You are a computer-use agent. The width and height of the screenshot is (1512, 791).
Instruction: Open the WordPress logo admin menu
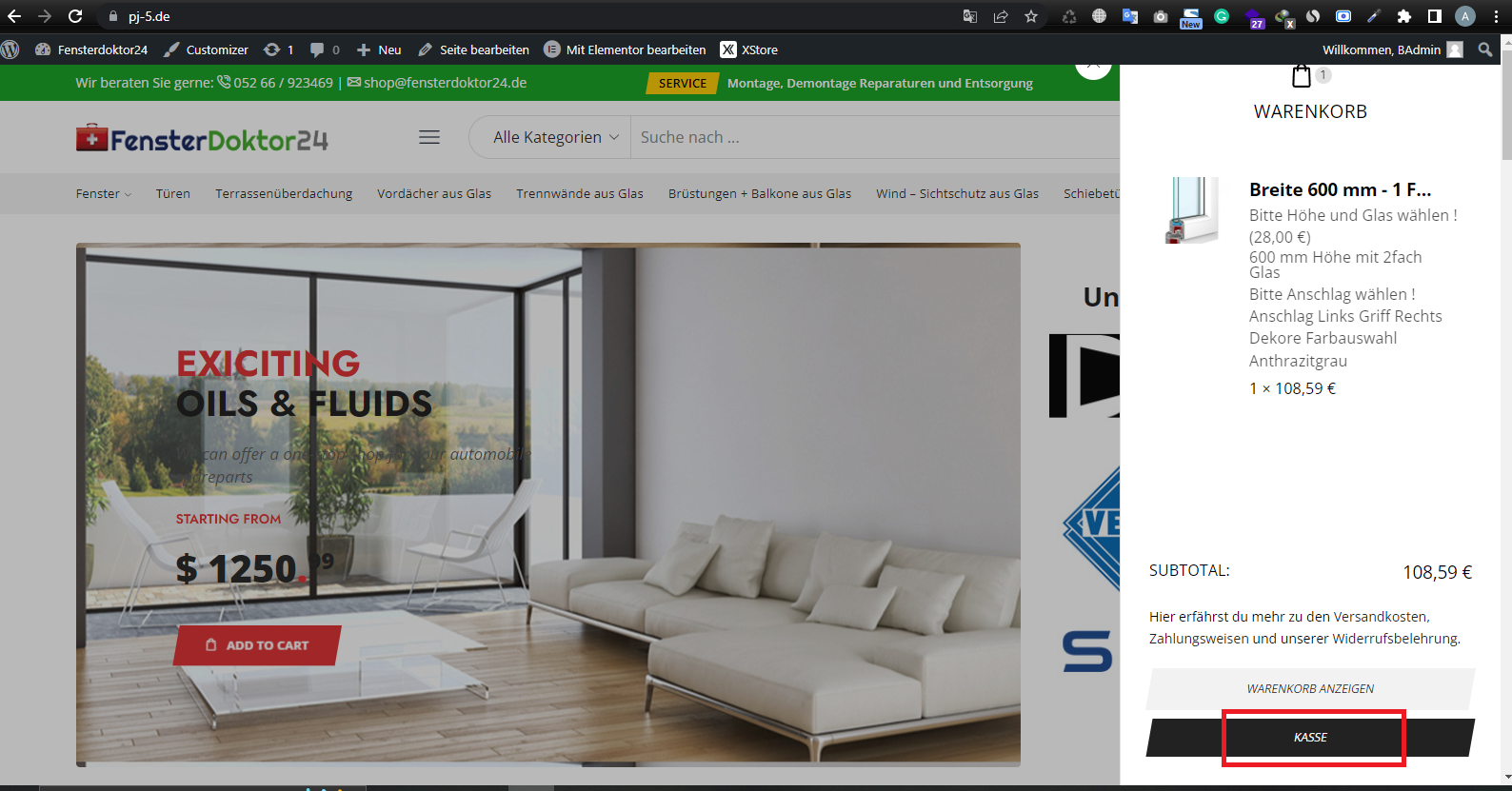(x=10, y=49)
